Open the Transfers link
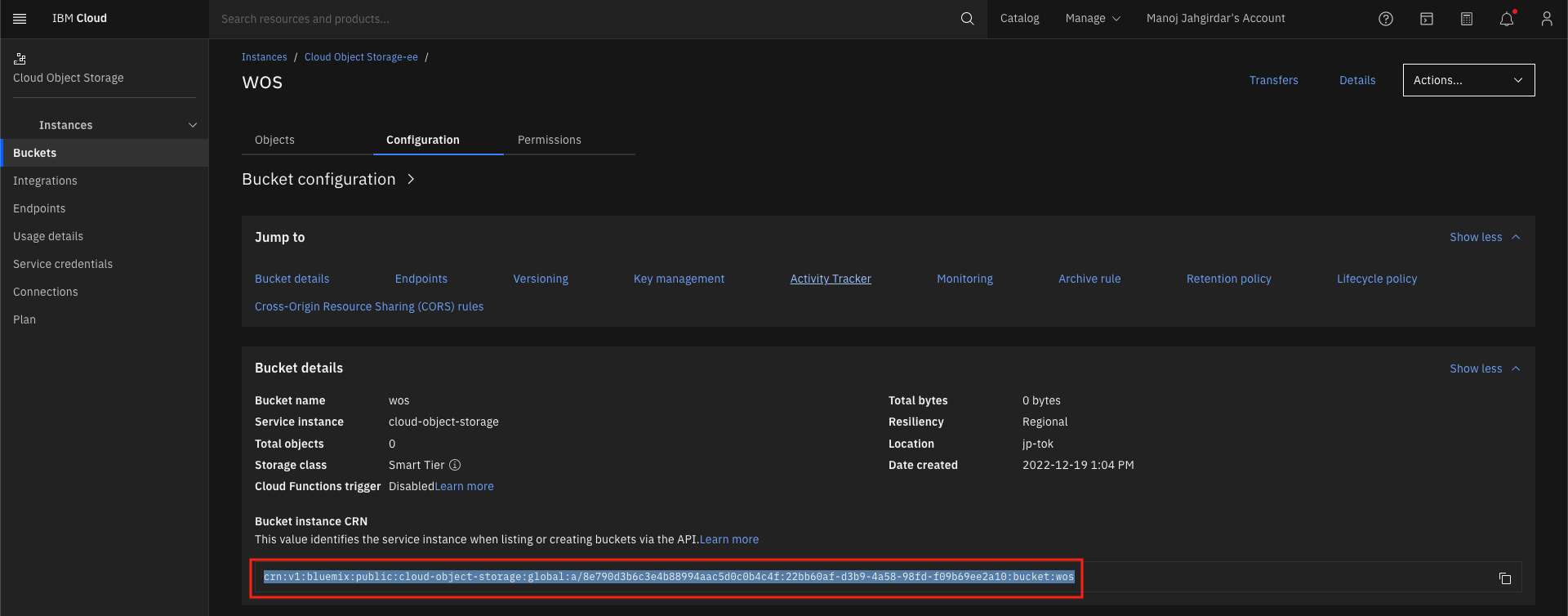Screen dimensions: 1568x616 pyautogui.click(x=1273, y=80)
